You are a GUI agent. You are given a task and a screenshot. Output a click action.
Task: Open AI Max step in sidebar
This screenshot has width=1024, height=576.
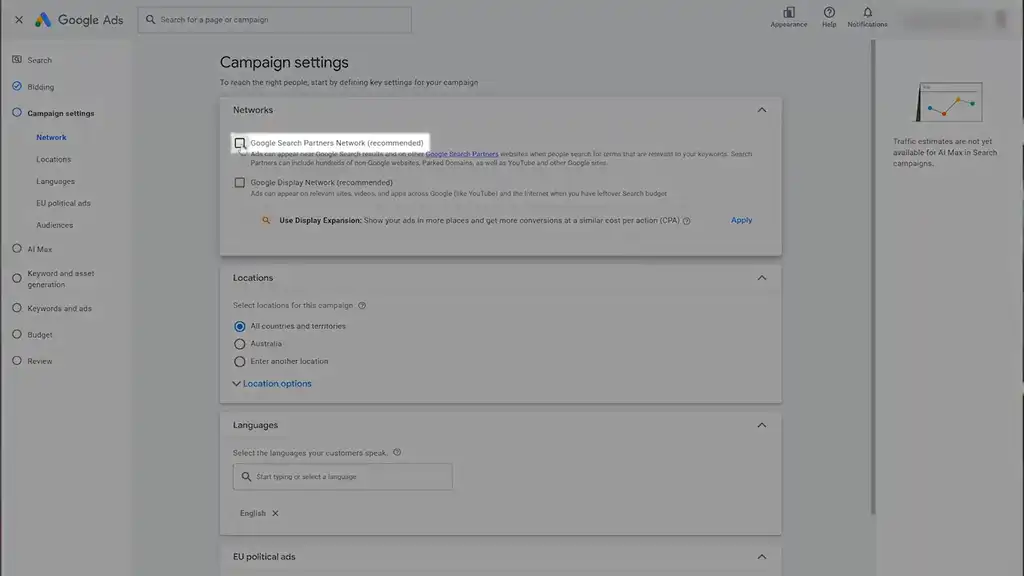pyautogui.click(x=40, y=249)
